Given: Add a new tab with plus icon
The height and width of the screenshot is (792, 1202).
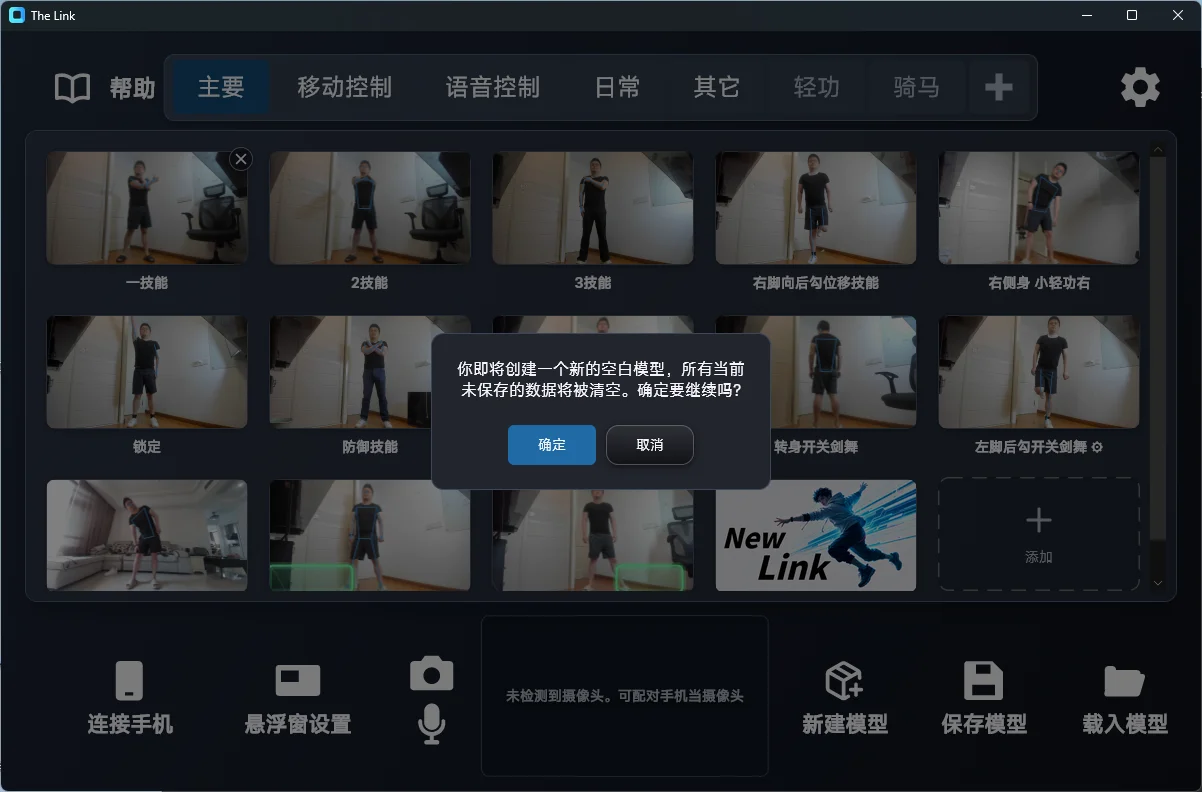Looking at the screenshot, I should pyautogui.click(x=998, y=88).
